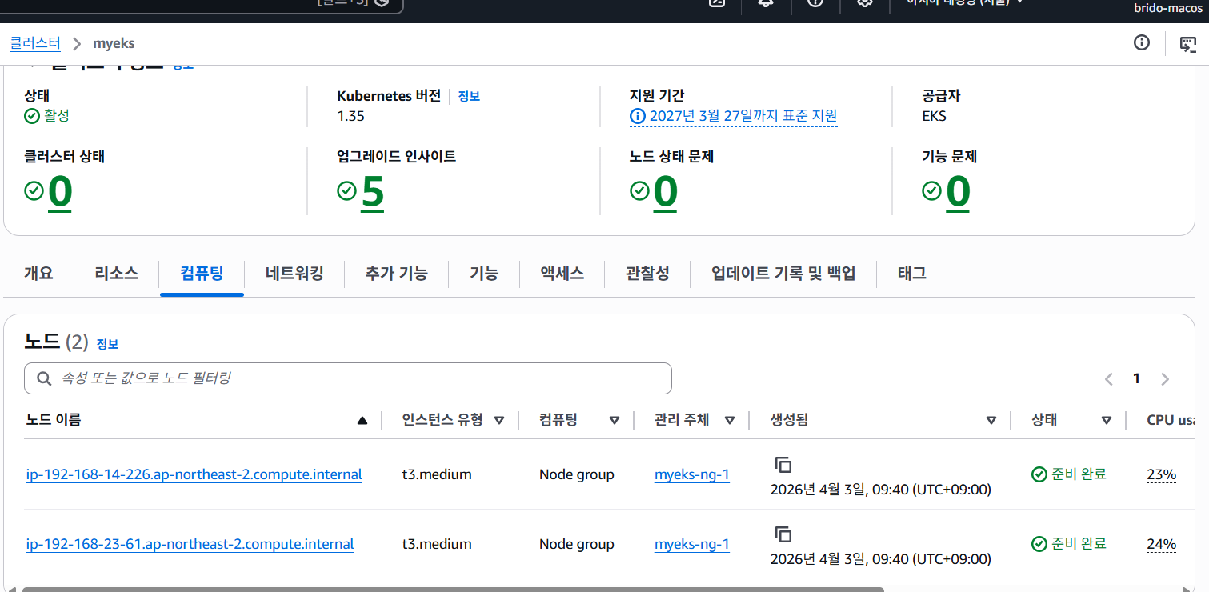Sort nodes by 관리 주체 column
The width and height of the screenshot is (1209, 592).
(730, 421)
